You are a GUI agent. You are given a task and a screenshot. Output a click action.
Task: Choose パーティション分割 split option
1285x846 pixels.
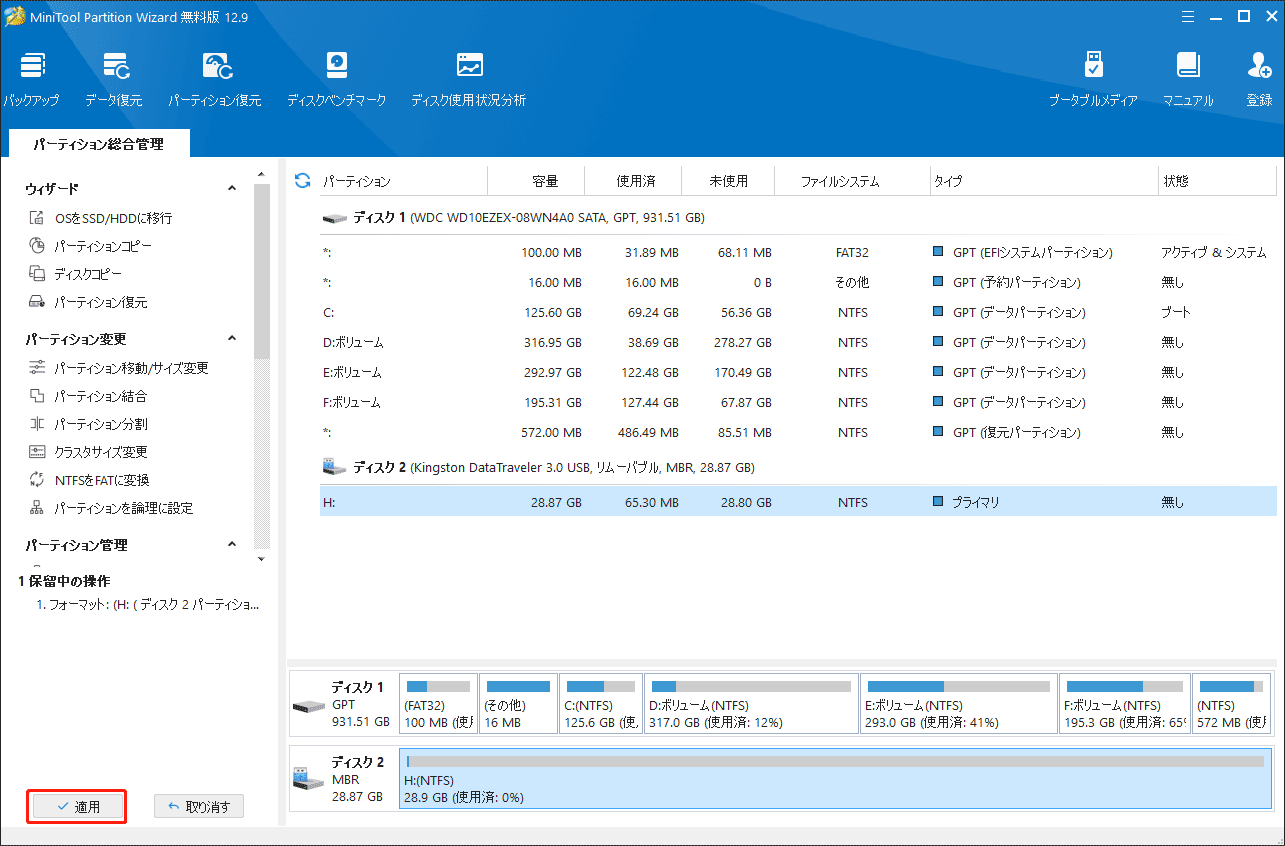(x=87, y=424)
